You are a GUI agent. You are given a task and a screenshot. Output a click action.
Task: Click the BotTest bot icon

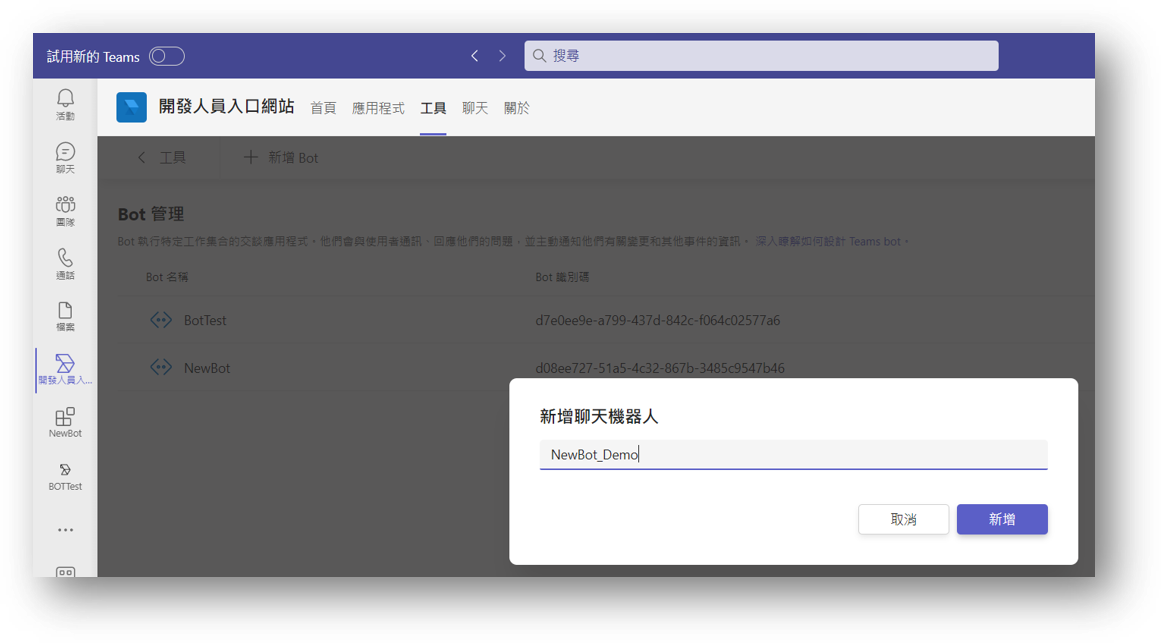(161, 320)
